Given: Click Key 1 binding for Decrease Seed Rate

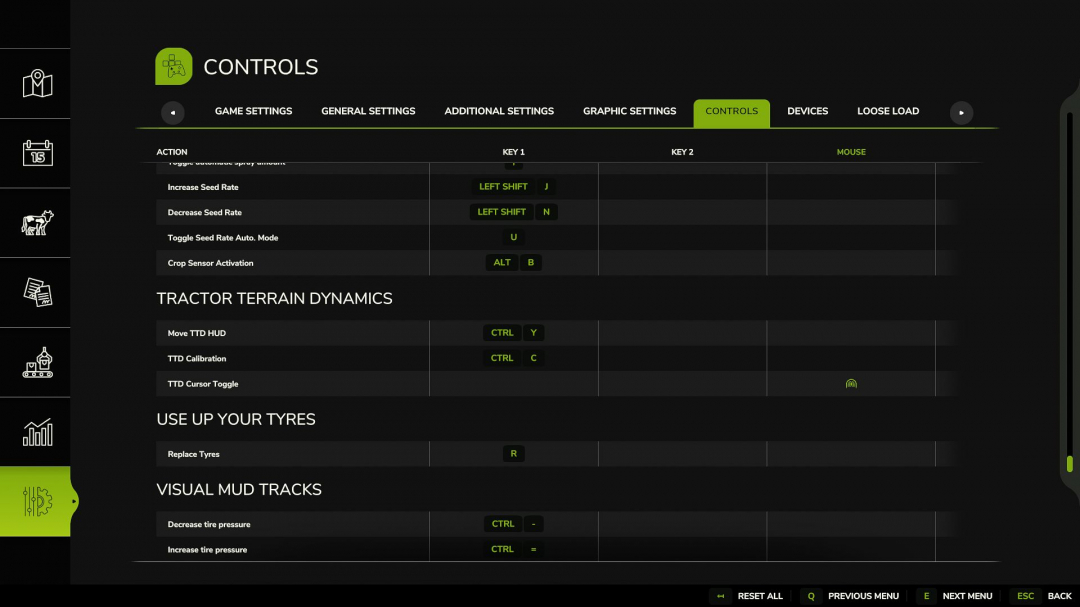Looking at the screenshot, I should 514,212.
